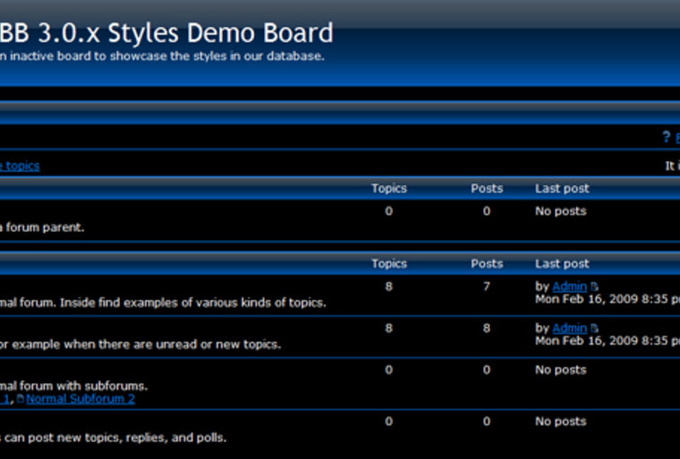The width and height of the screenshot is (680, 459).
Task: Select the '7' posts count cell
Action: coord(487,286)
